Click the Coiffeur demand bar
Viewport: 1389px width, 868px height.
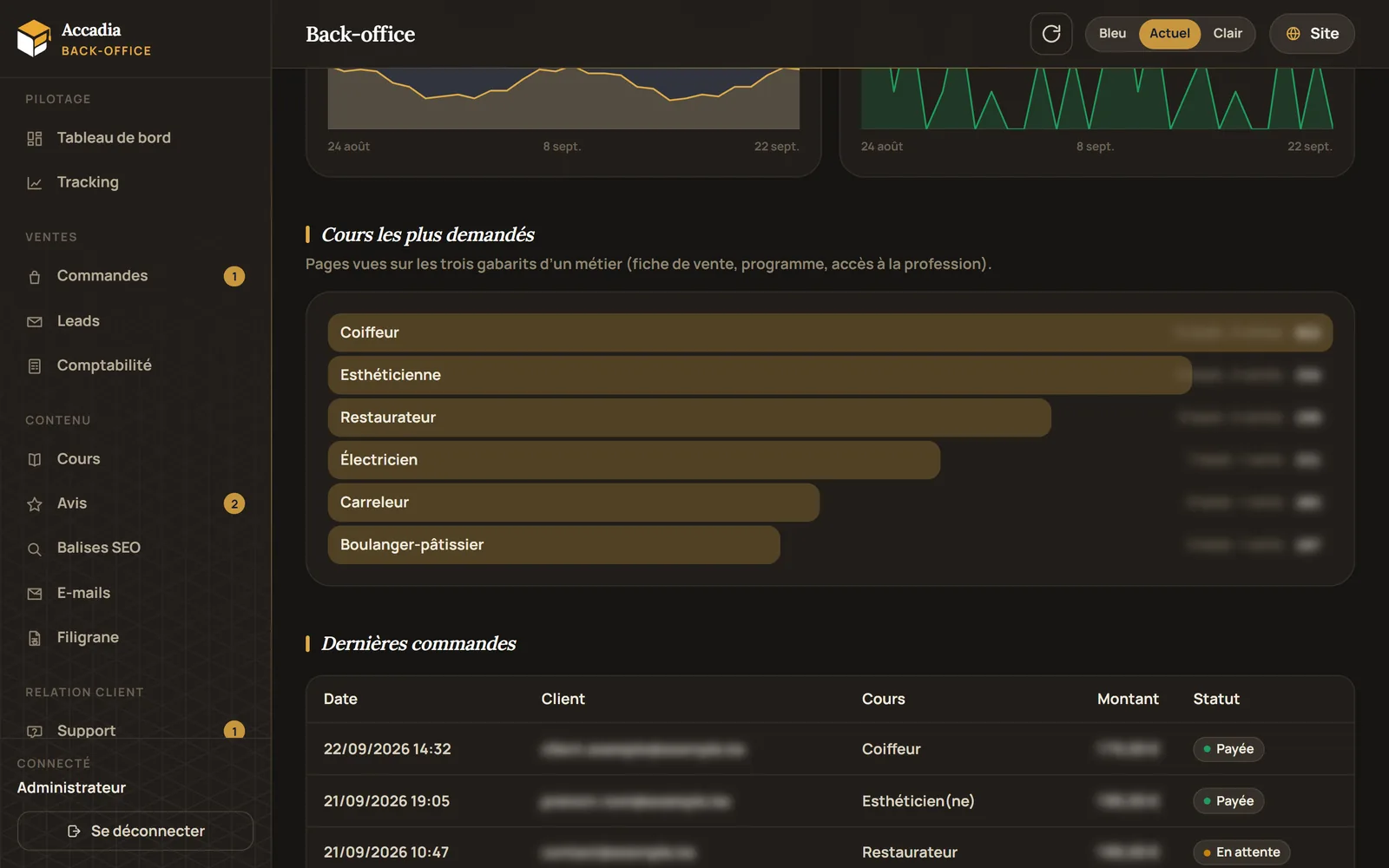tap(830, 332)
